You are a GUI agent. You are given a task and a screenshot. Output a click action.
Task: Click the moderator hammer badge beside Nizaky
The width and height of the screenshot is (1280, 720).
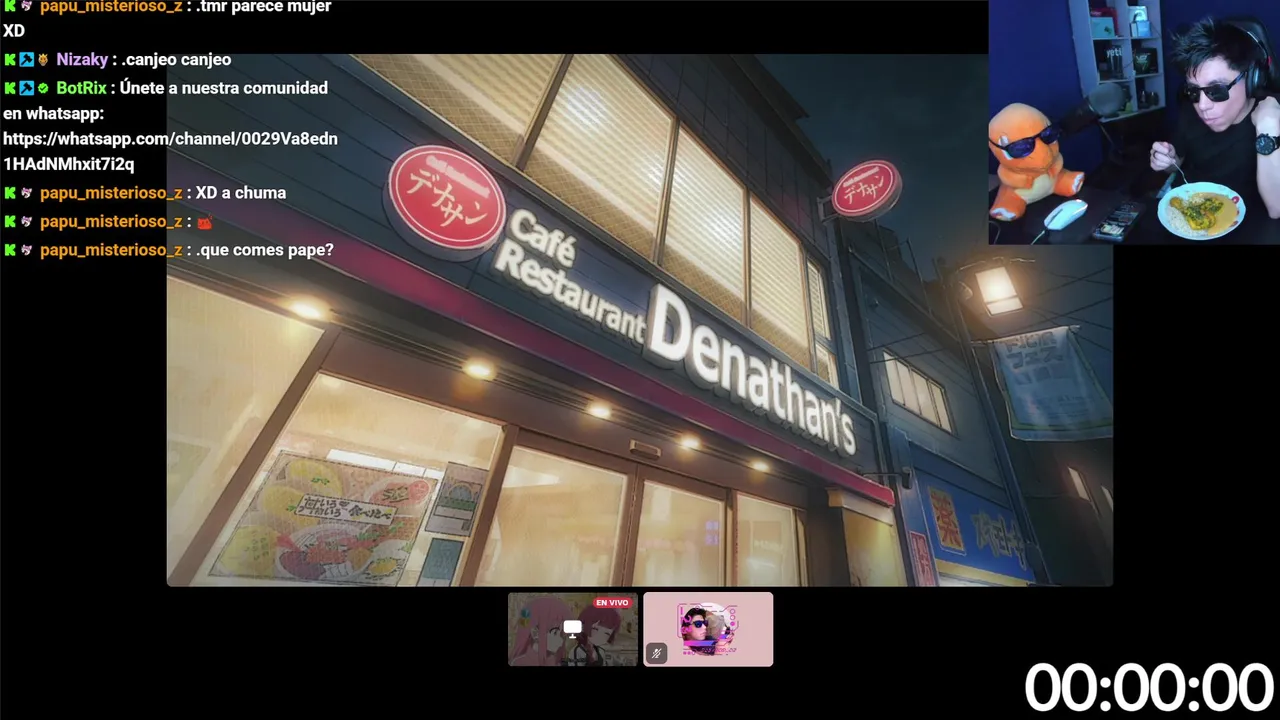(x=27, y=60)
